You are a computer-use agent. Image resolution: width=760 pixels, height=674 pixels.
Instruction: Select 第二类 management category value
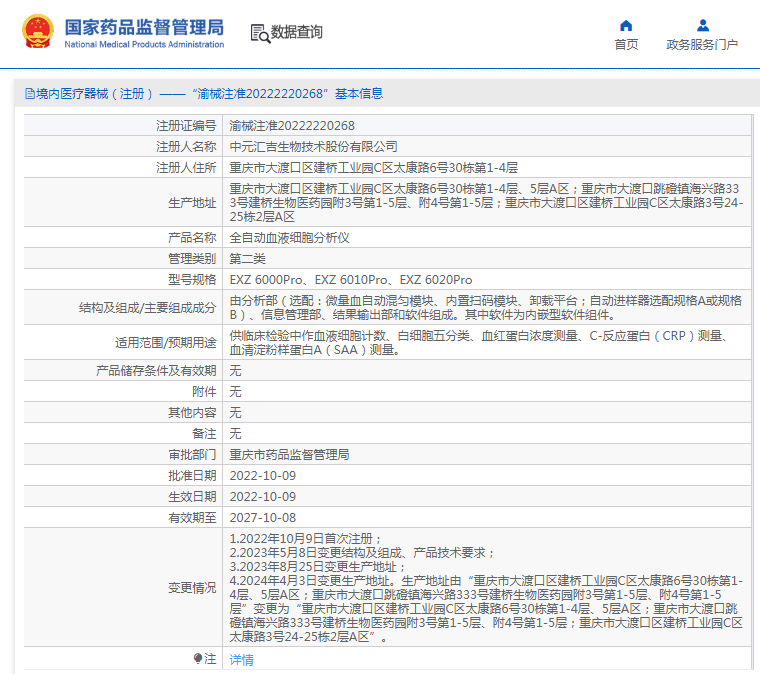tap(247, 259)
